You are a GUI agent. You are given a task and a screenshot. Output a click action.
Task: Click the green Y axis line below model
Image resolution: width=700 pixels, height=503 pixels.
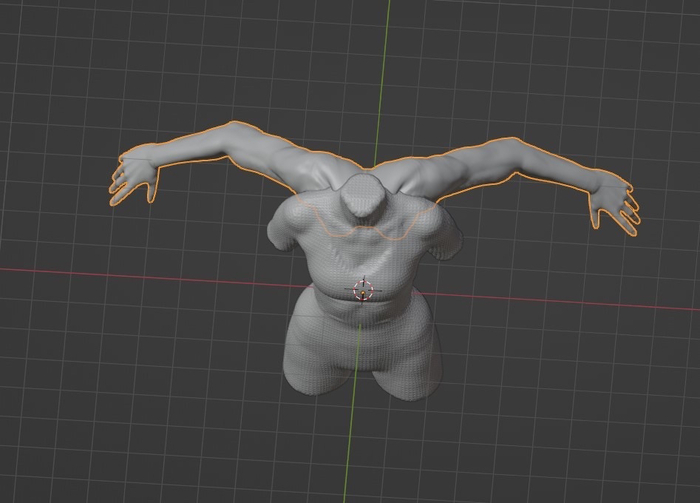click(350, 450)
